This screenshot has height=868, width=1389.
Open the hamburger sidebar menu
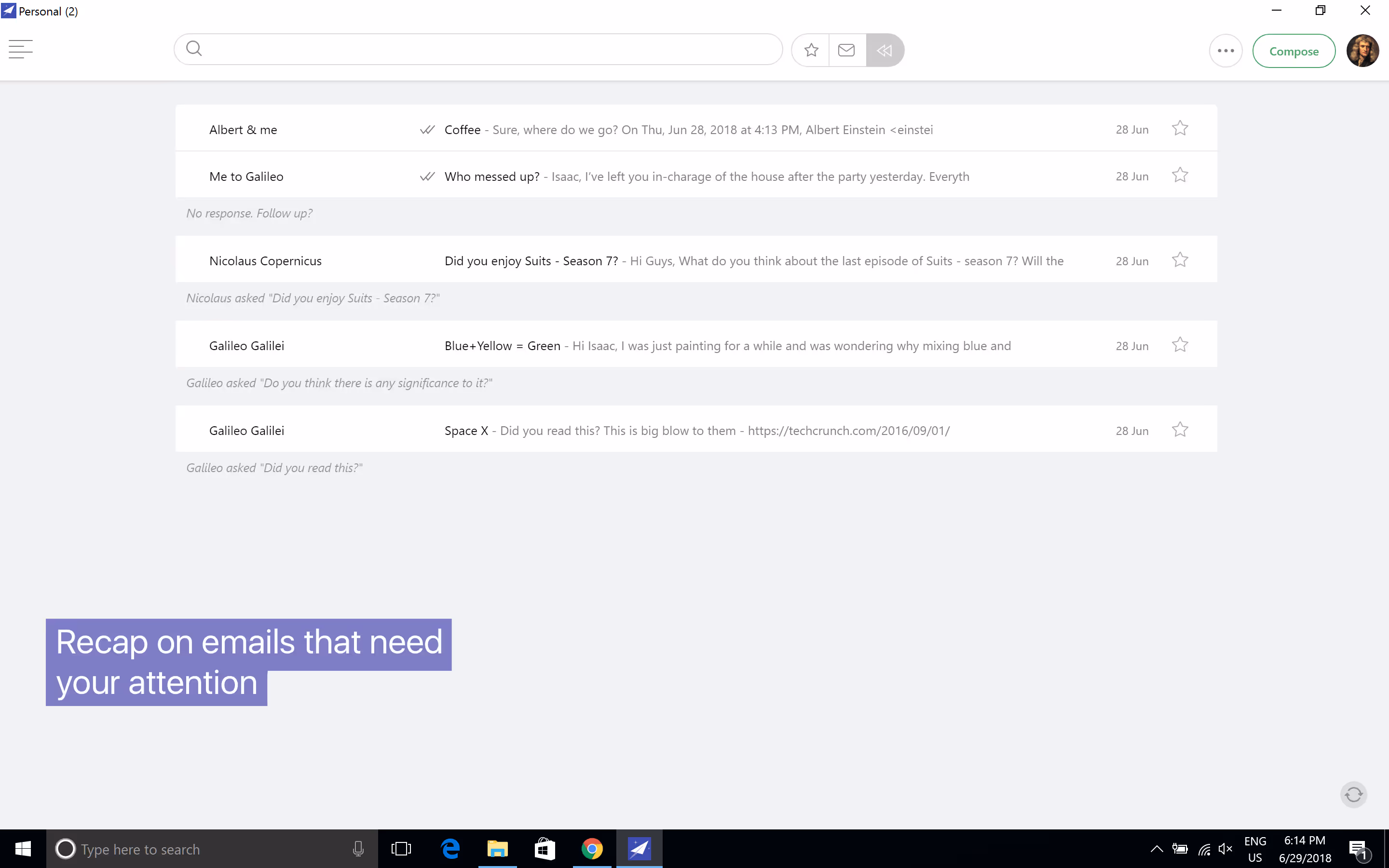21,49
